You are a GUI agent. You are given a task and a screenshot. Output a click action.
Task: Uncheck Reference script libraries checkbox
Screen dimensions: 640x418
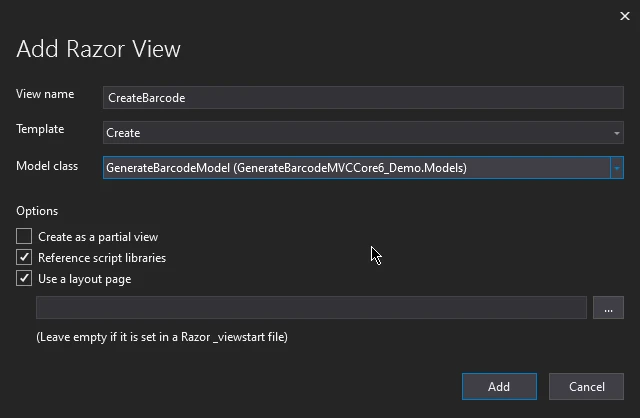pyautogui.click(x=24, y=258)
